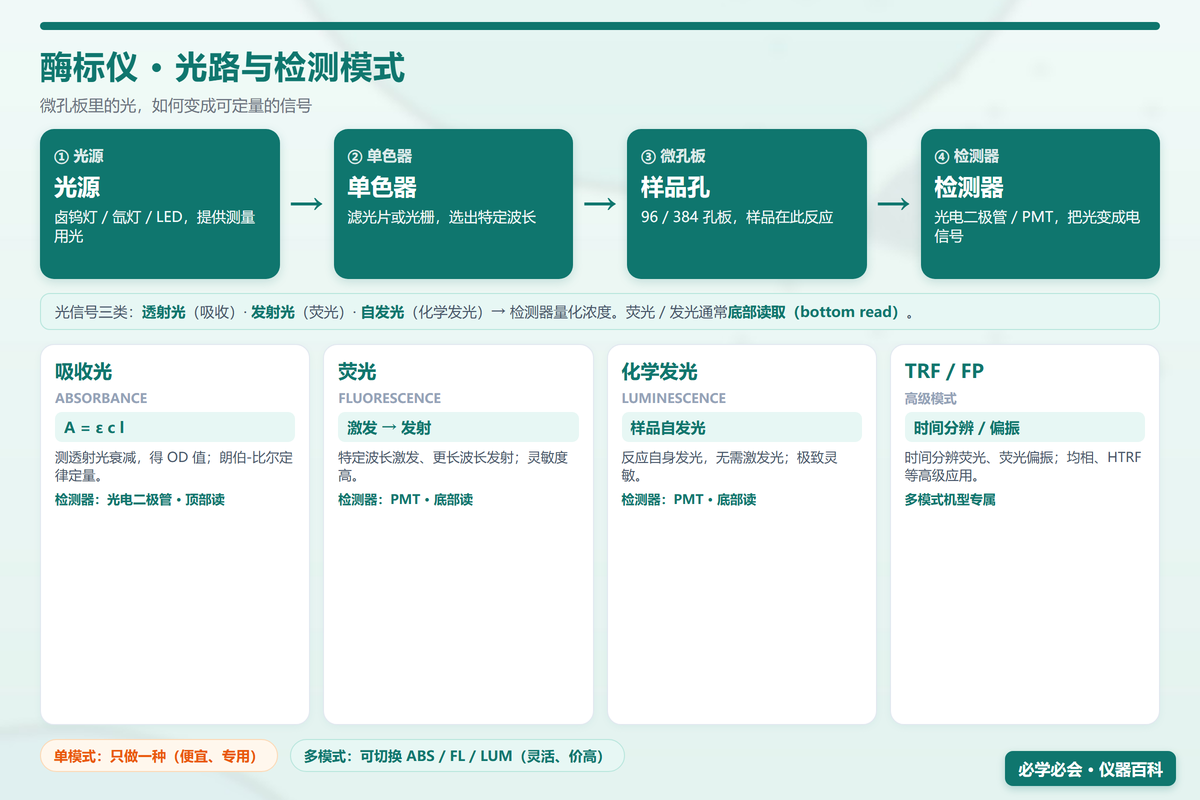Click the 多模式：可切换 ABS / FL / LUM pill
The image size is (1200, 800).
pyautogui.click(x=457, y=756)
